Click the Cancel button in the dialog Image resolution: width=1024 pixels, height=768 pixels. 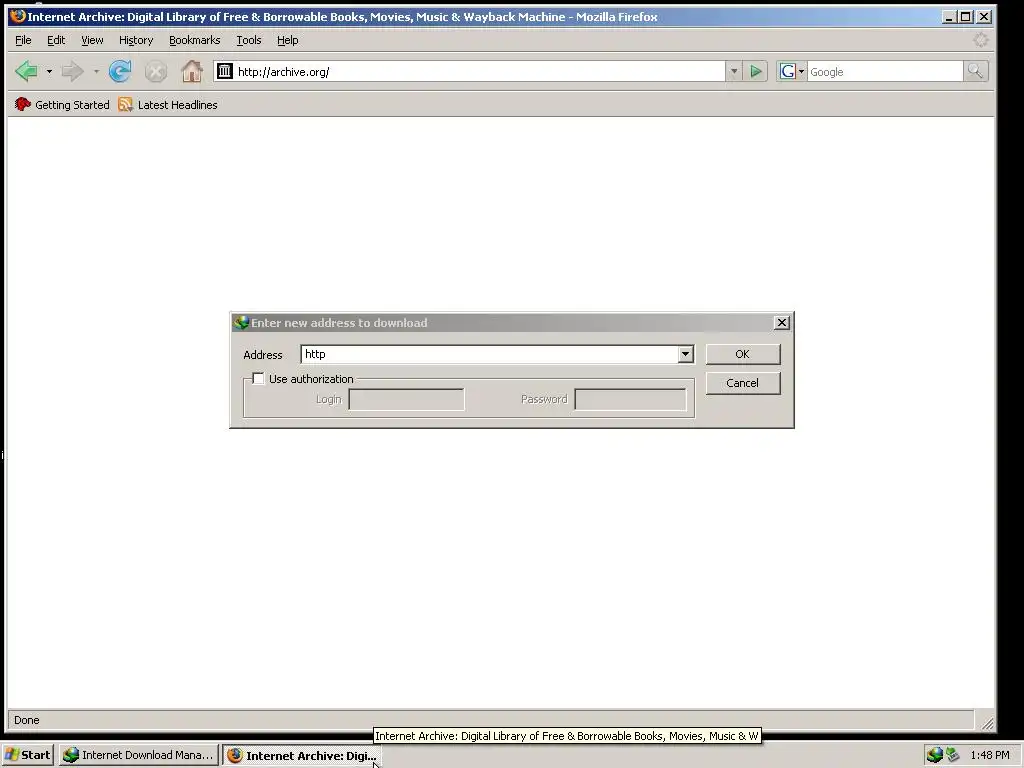[743, 383]
